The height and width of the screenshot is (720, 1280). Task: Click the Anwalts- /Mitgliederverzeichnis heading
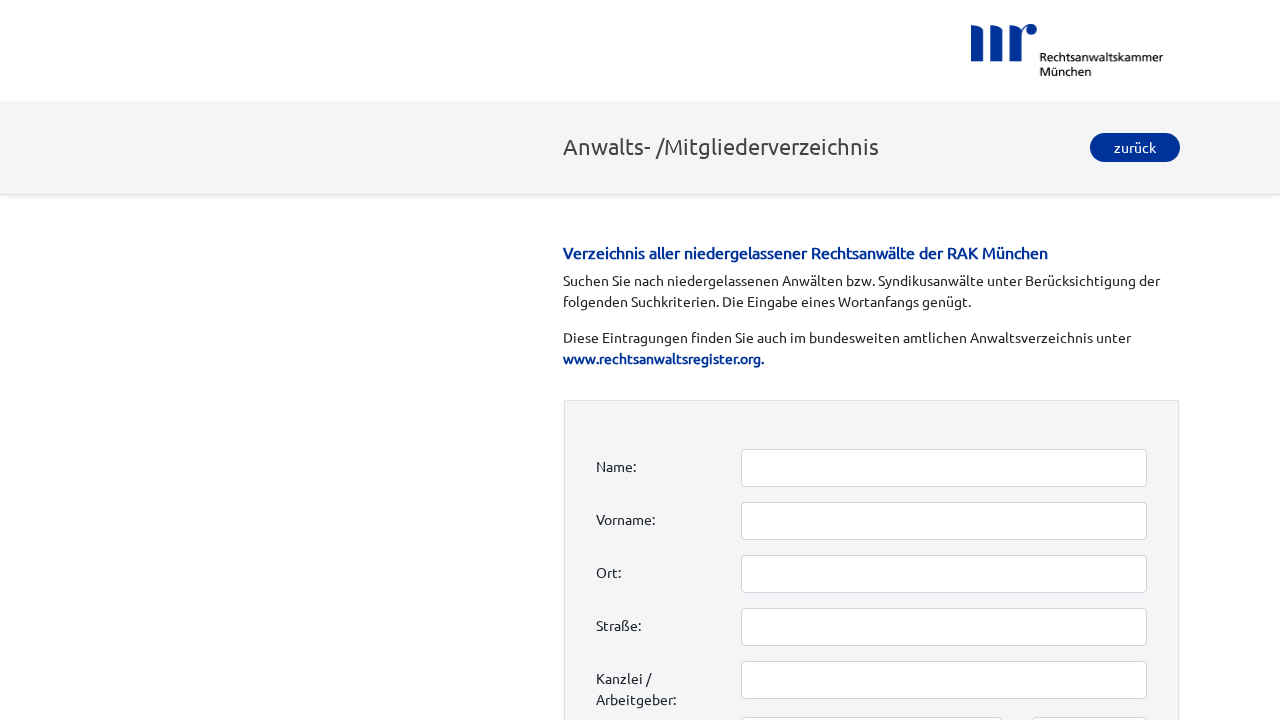click(x=721, y=147)
